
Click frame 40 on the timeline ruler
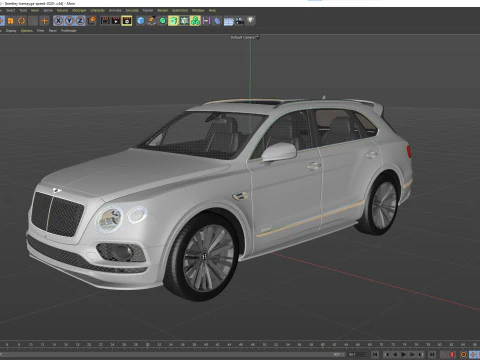(x=206, y=344)
